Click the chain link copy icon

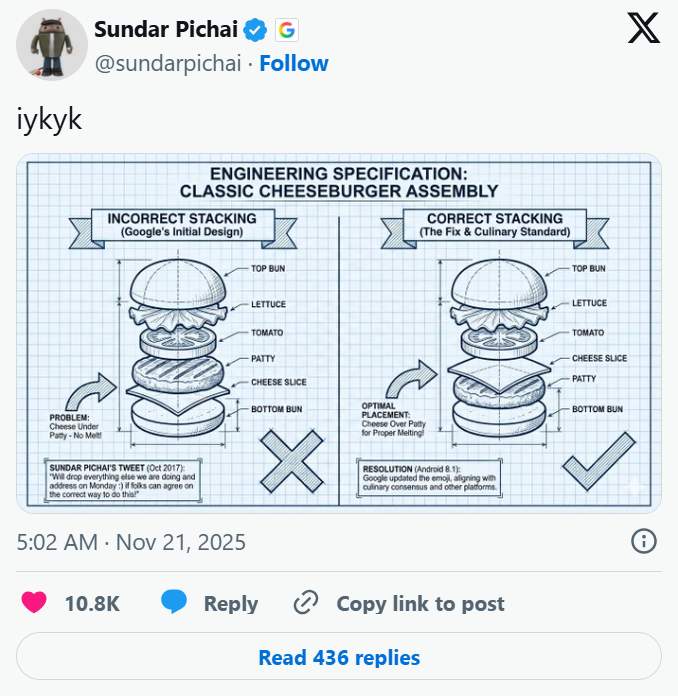[x=306, y=603]
